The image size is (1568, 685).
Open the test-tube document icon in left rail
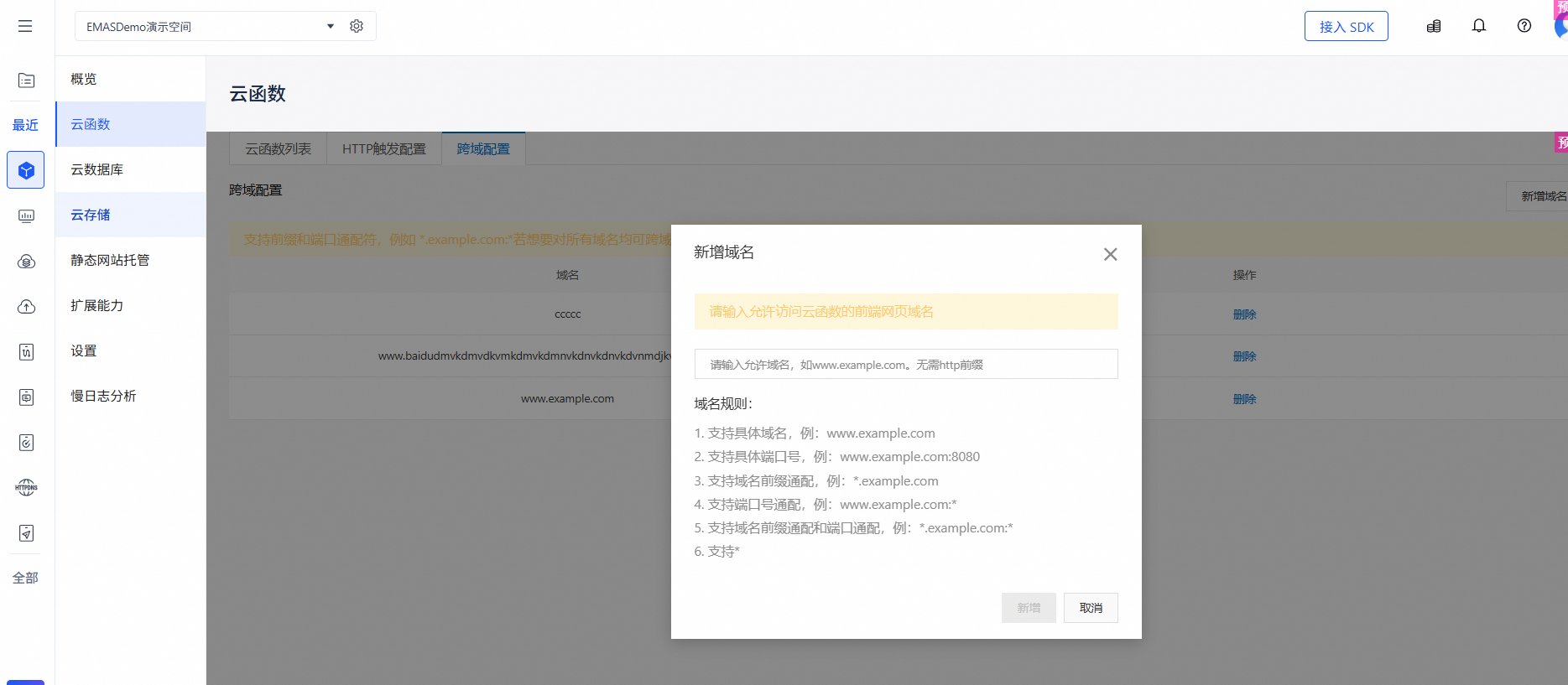click(26, 352)
